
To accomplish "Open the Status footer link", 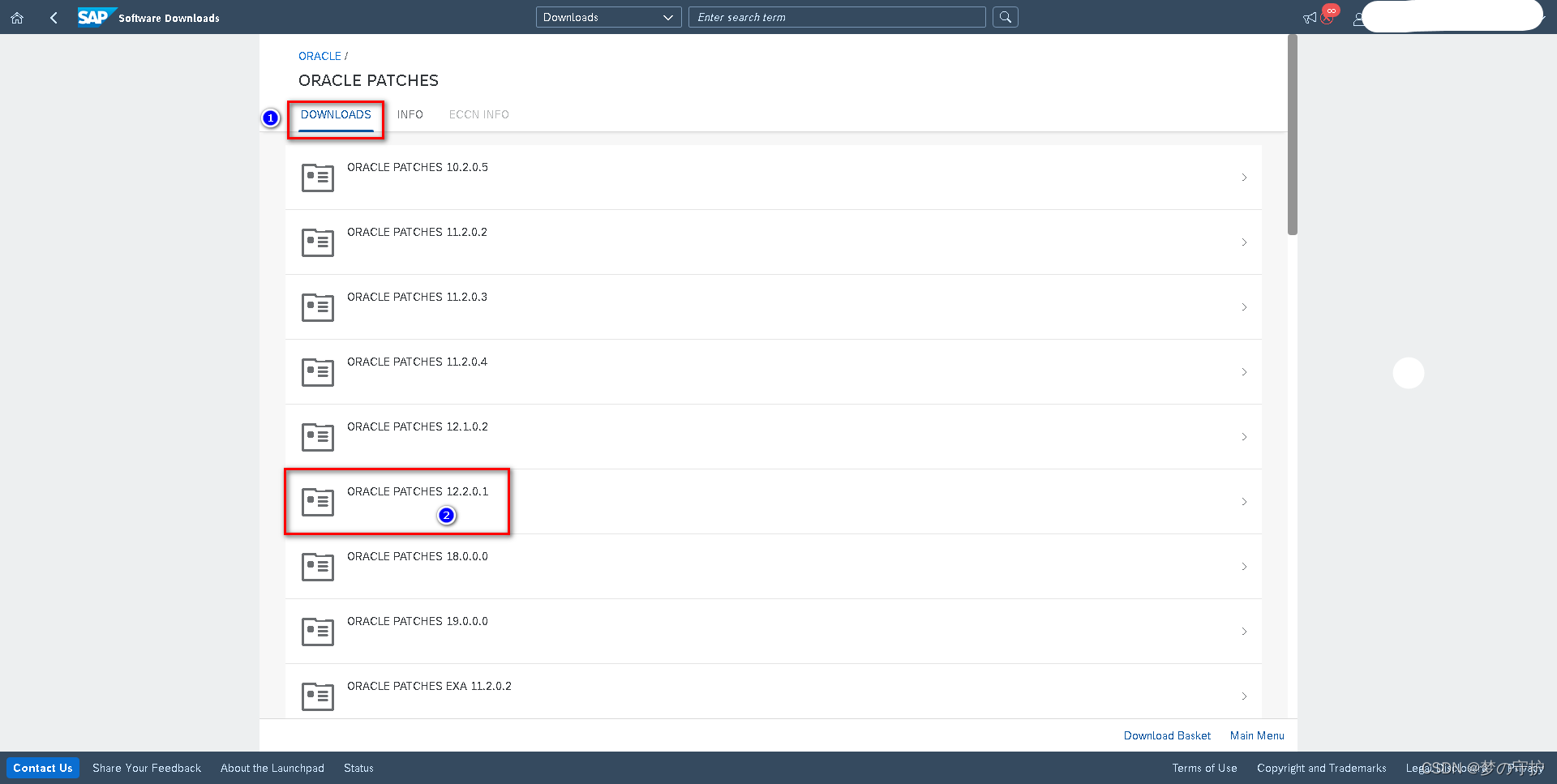I will [358, 768].
